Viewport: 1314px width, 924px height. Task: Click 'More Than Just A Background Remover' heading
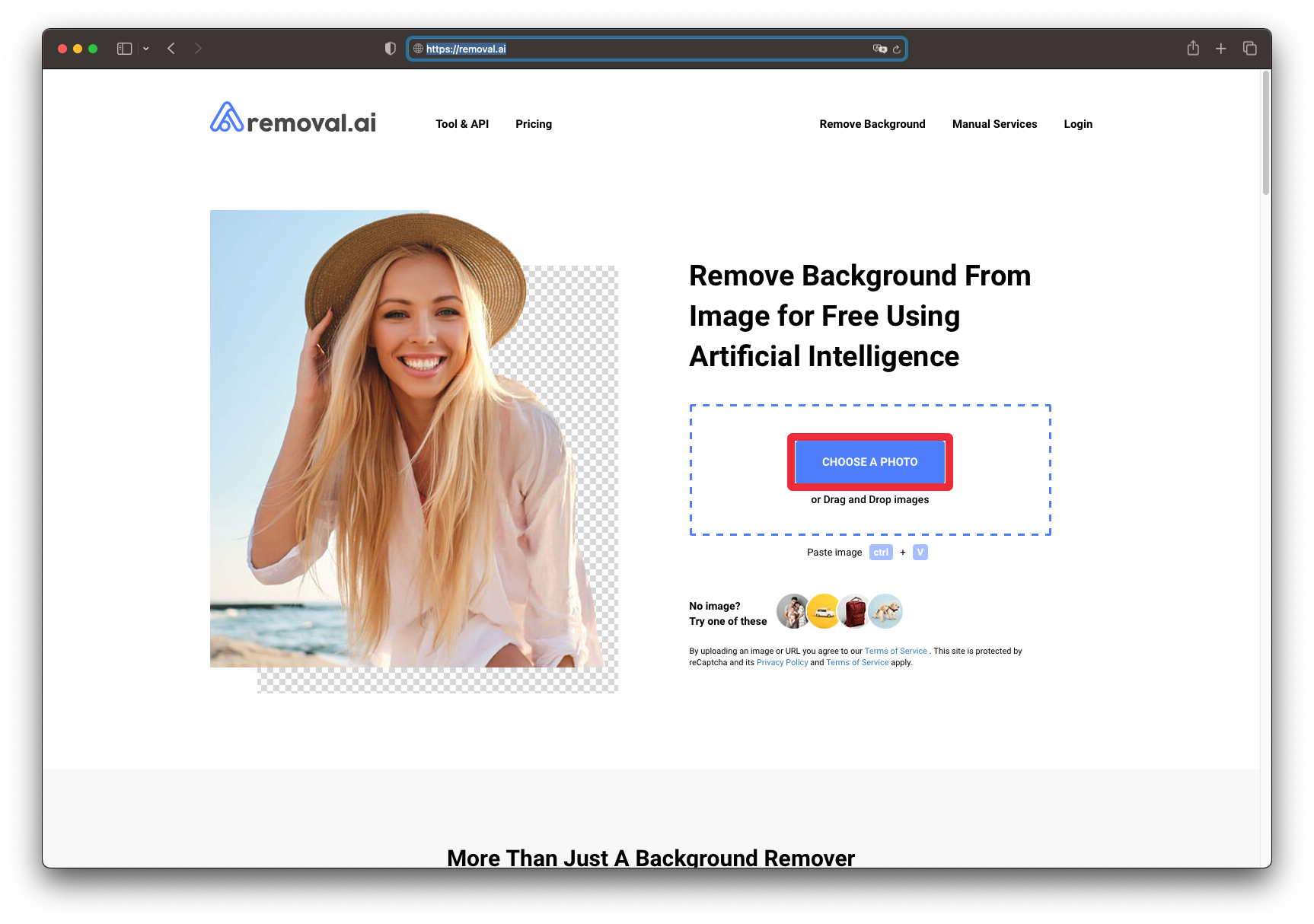[651, 858]
